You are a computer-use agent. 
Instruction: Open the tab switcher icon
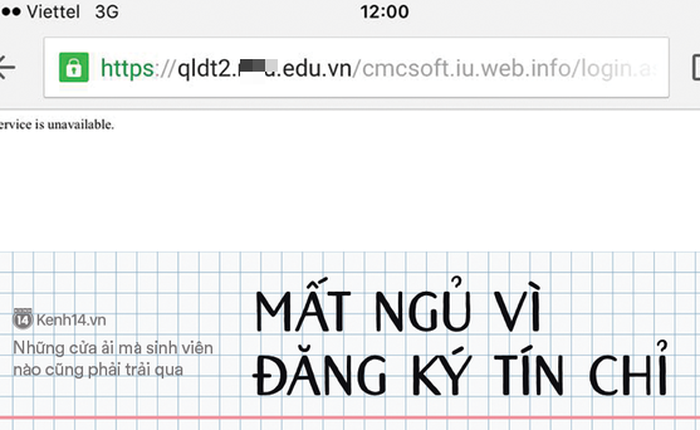tap(694, 67)
